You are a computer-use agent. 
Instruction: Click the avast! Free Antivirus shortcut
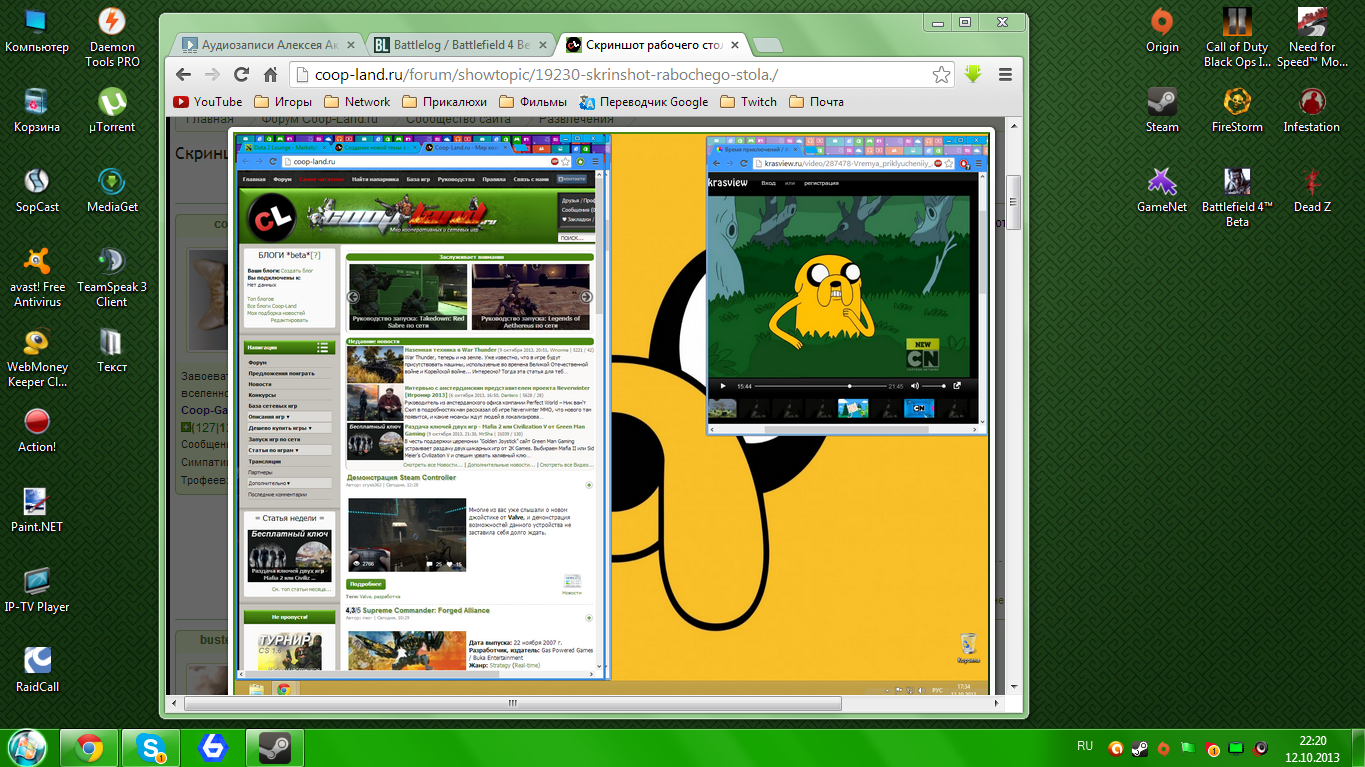coord(37,278)
